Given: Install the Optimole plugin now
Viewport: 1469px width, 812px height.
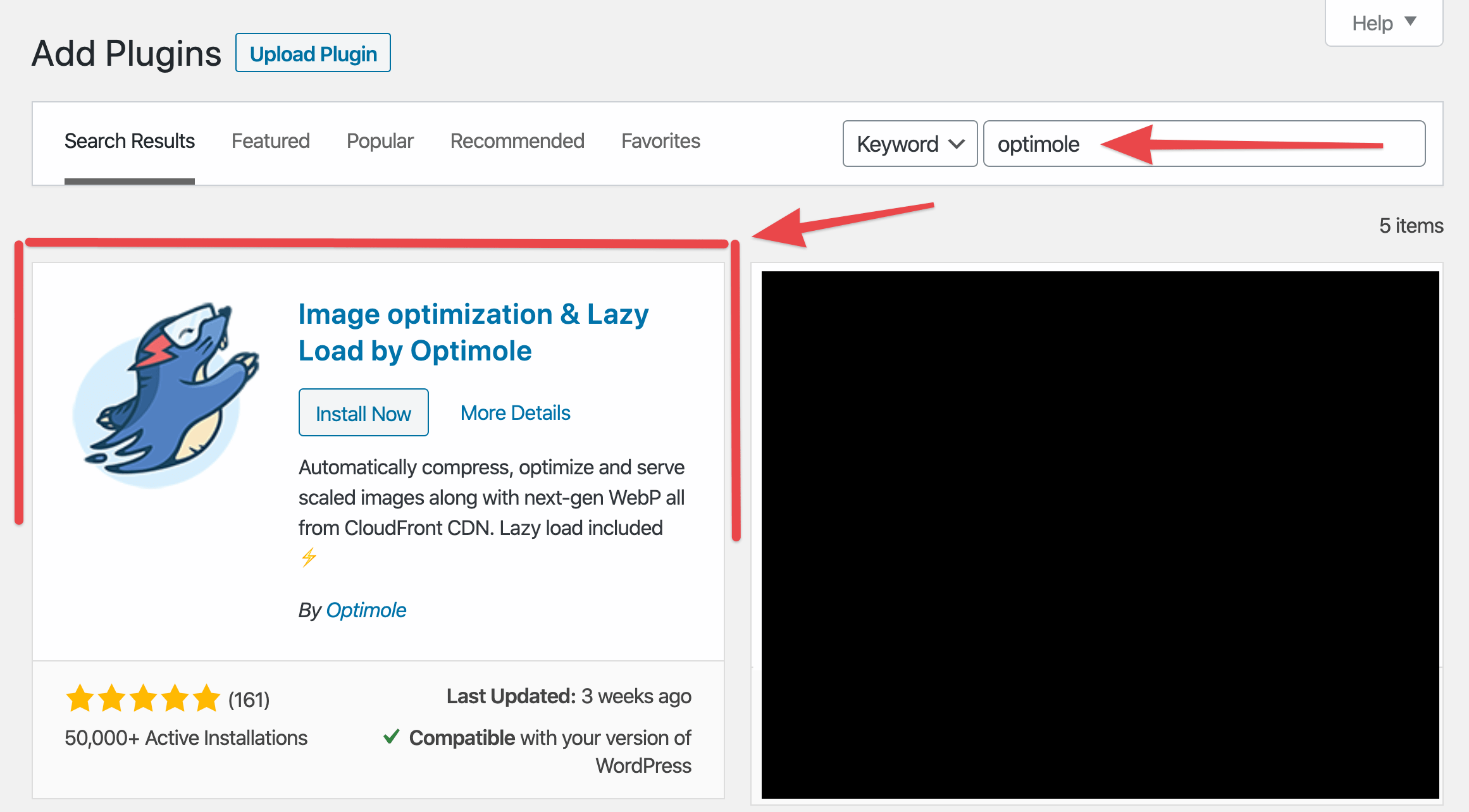Looking at the screenshot, I should [363, 412].
